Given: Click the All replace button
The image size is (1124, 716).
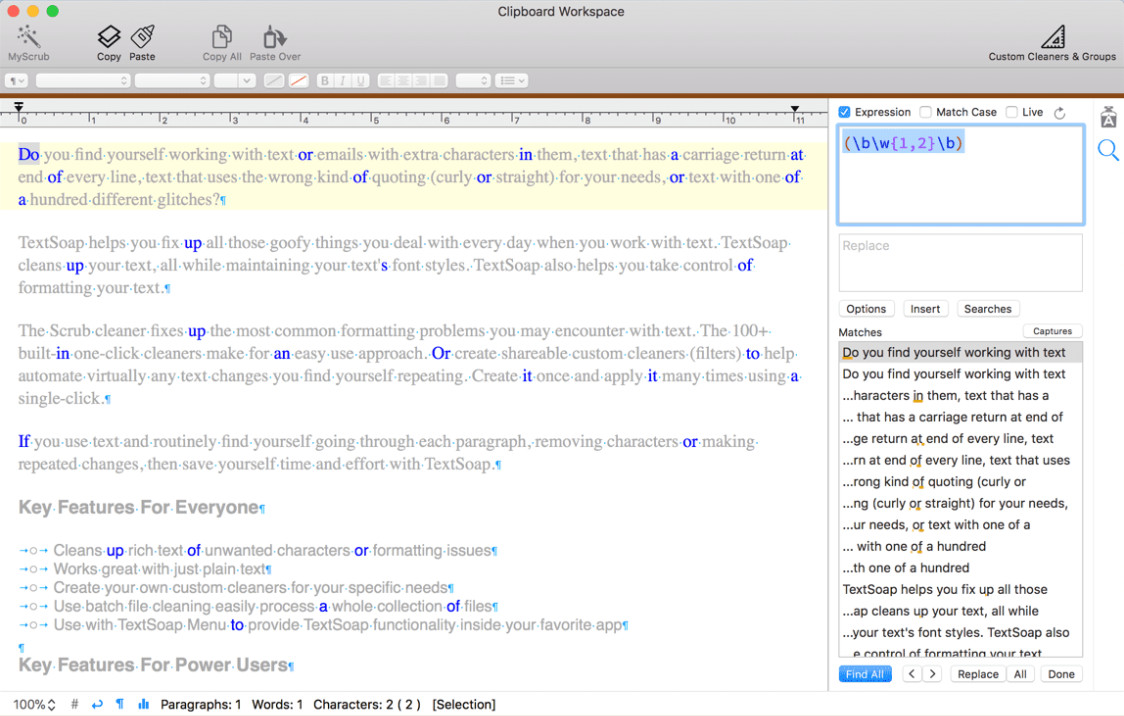Looking at the screenshot, I should 1019,674.
